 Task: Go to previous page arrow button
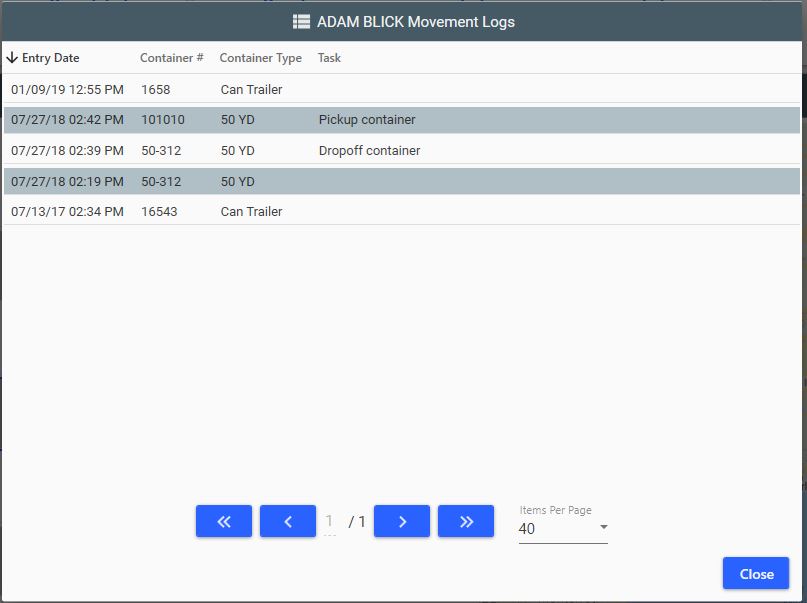click(x=288, y=521)
